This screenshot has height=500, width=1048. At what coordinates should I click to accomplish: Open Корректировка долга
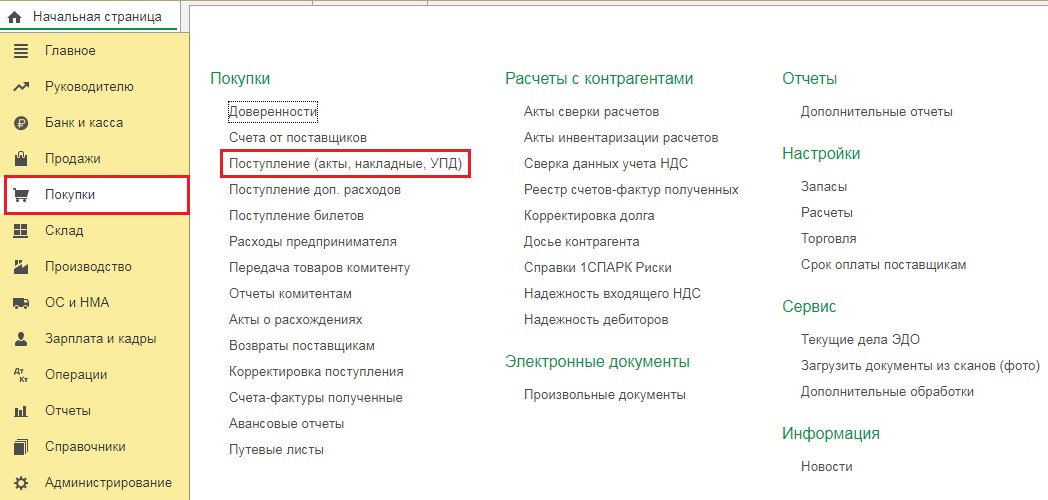pos(589,216)
